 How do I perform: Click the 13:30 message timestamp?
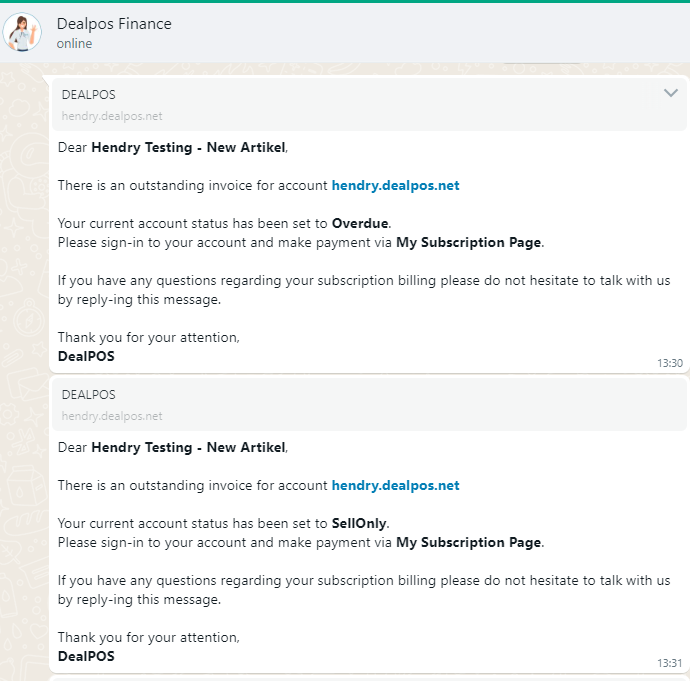[x=670, y=363]
